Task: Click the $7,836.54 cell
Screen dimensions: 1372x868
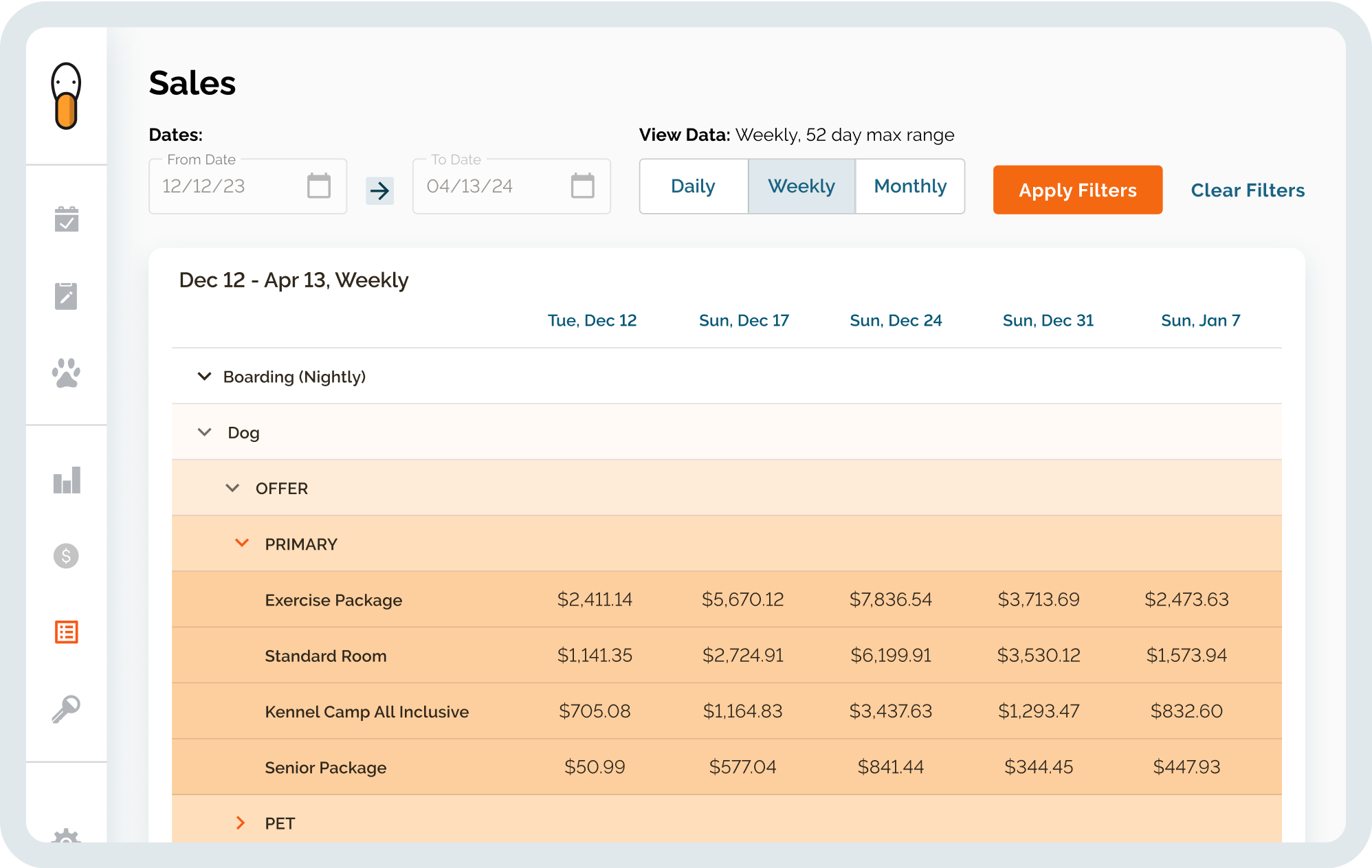Action: [890, 599]
